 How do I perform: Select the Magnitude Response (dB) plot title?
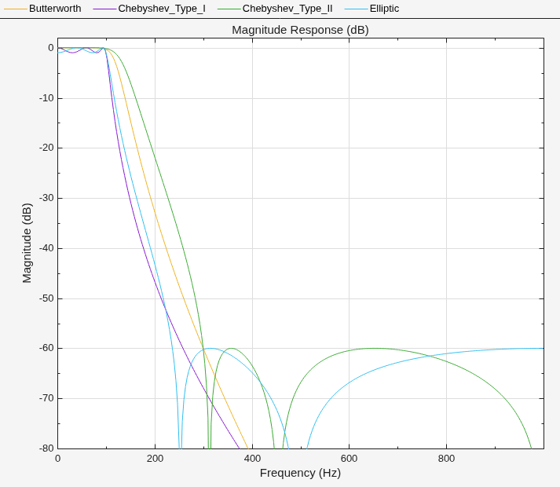[300, 30]
